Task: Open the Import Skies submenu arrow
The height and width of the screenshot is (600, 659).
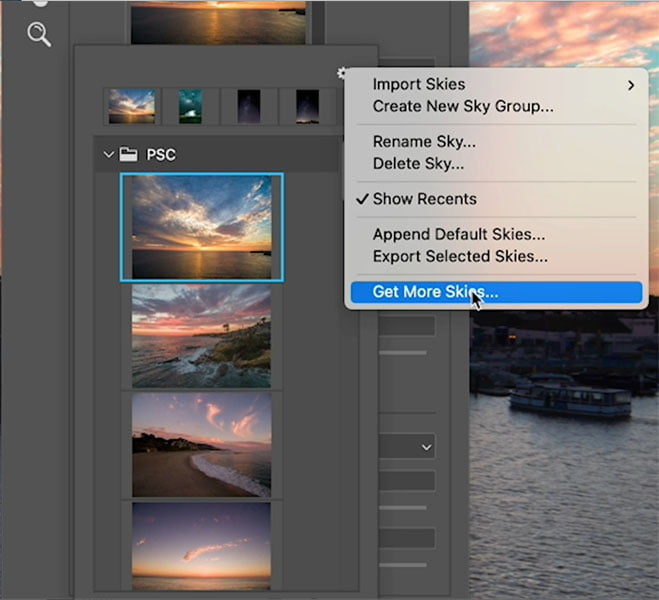Action: click(631, 85)
